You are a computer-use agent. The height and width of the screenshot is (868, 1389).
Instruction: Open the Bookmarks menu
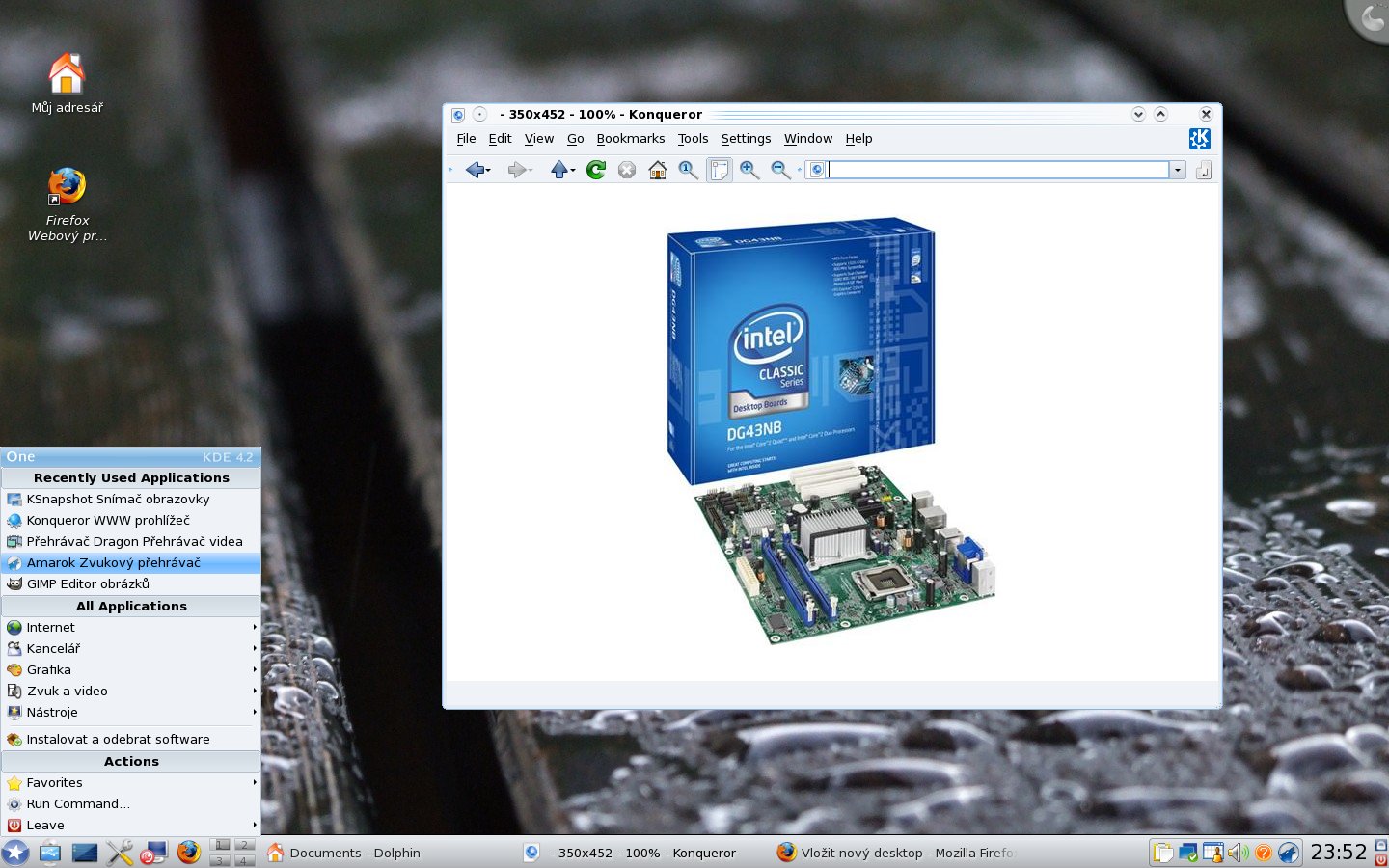(631, 139)
